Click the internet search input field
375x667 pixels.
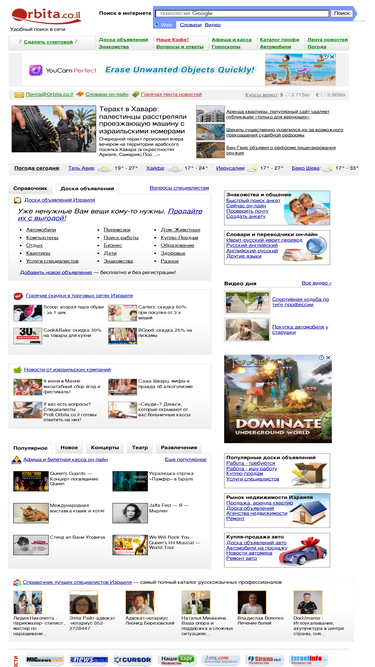pos(242,14)
